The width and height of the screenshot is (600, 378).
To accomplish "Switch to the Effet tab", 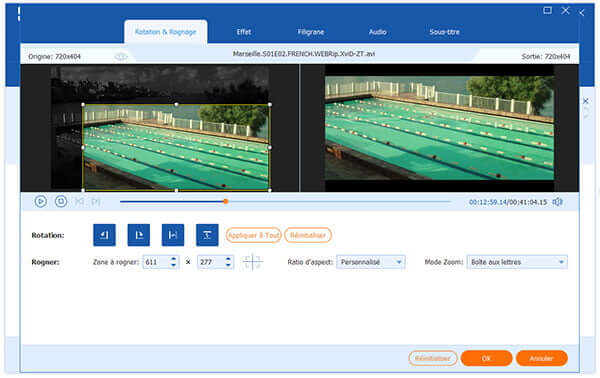I will [x=243, y=32].
